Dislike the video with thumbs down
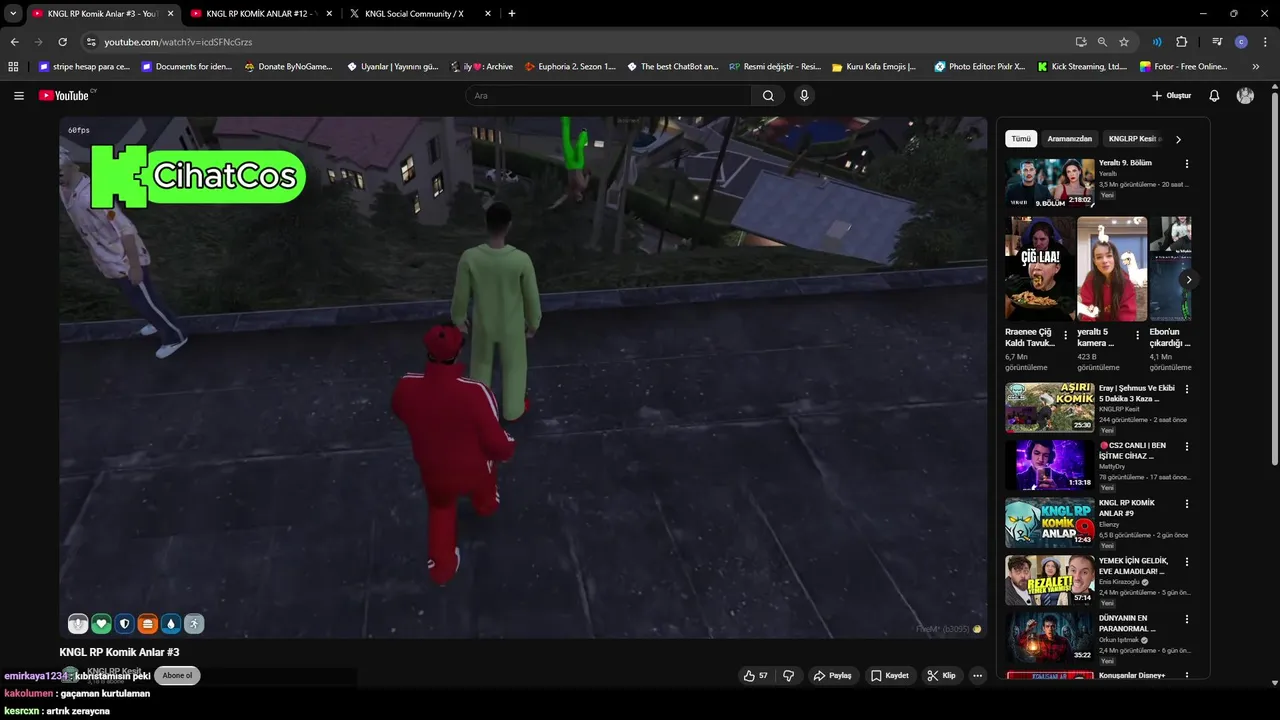1280x720 pixels. click(x=789, y=676)
